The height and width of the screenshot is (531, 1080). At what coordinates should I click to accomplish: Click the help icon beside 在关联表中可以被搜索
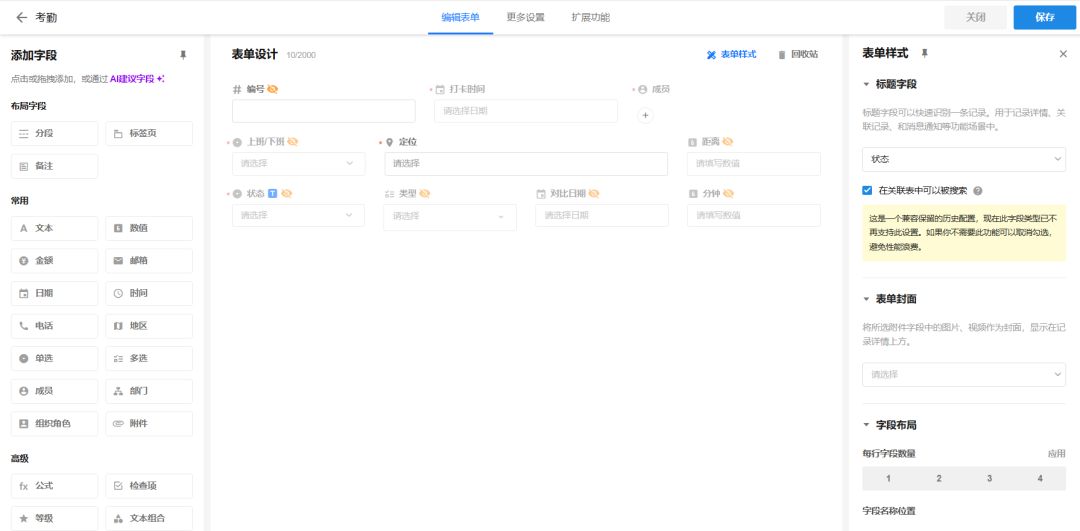pyautogui.click(x=977, y=190)
